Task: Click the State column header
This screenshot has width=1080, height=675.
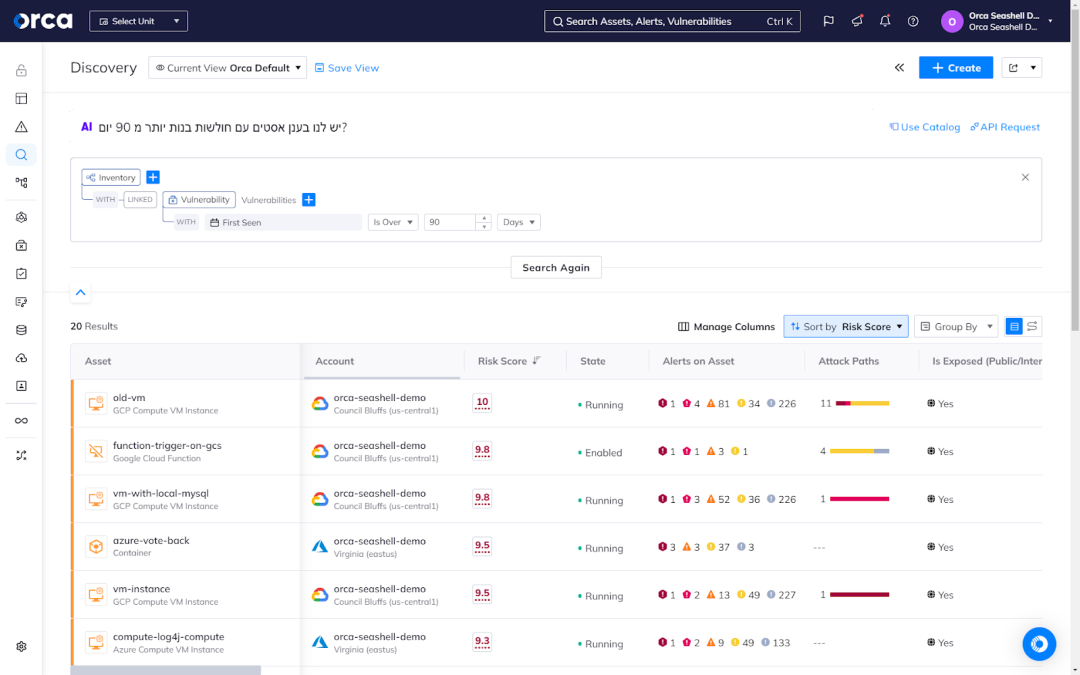Action: point(592,361)
